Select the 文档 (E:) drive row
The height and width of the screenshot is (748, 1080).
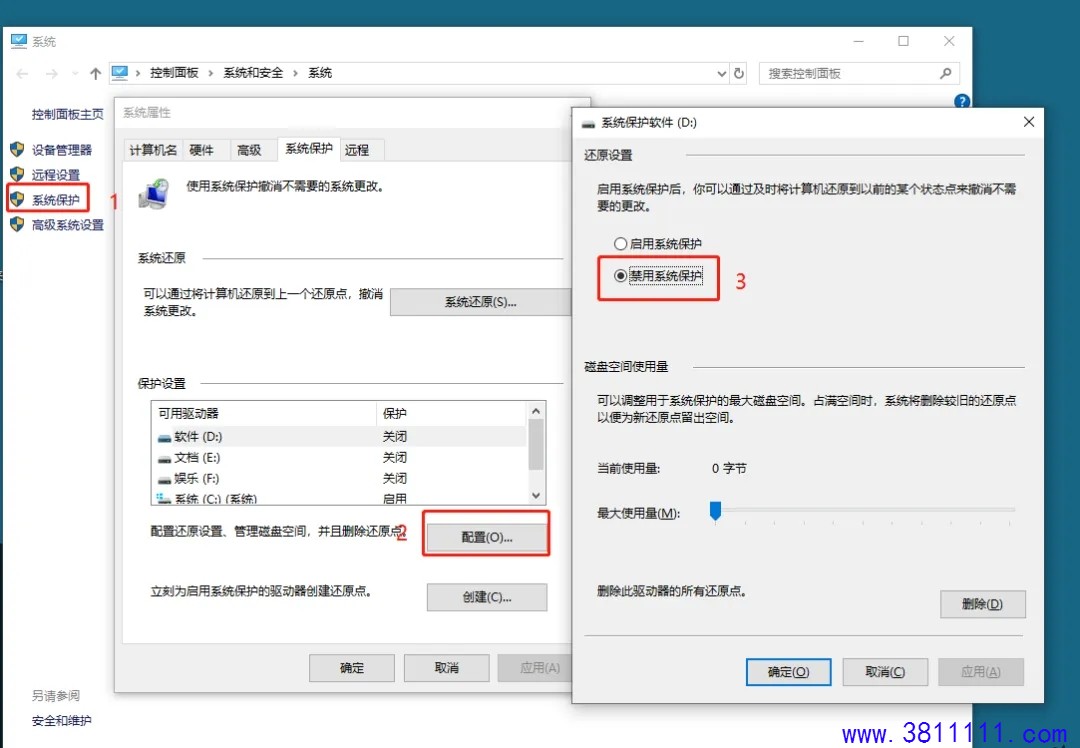(341, 457)
